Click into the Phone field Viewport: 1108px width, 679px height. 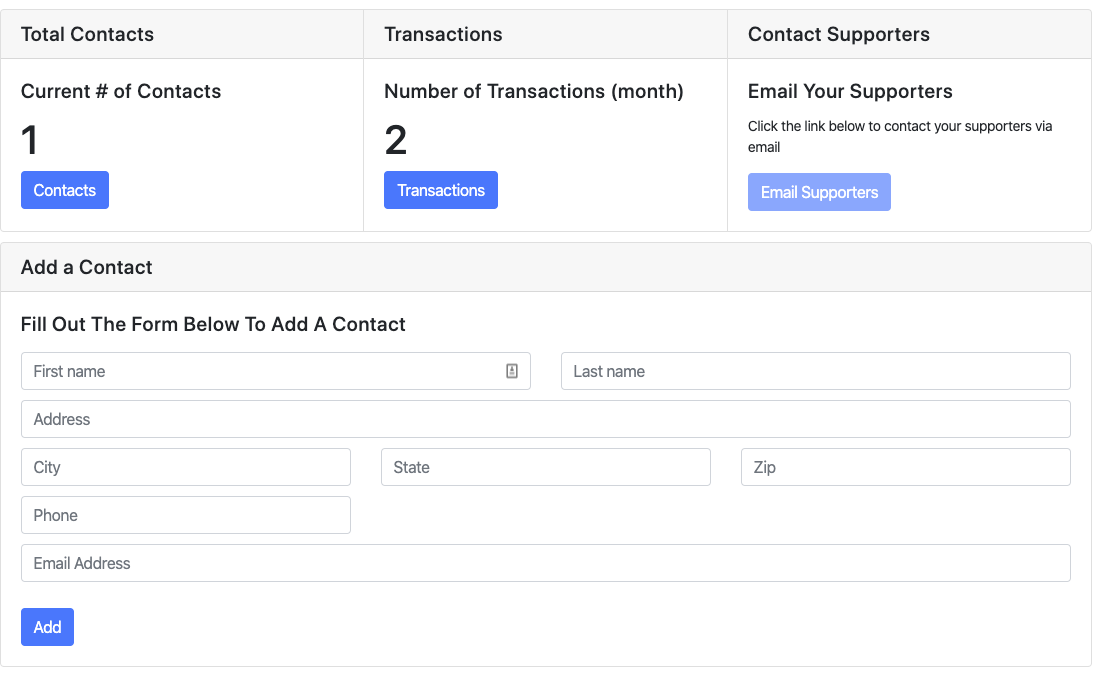pyautogui.click(x=185, y=515)
